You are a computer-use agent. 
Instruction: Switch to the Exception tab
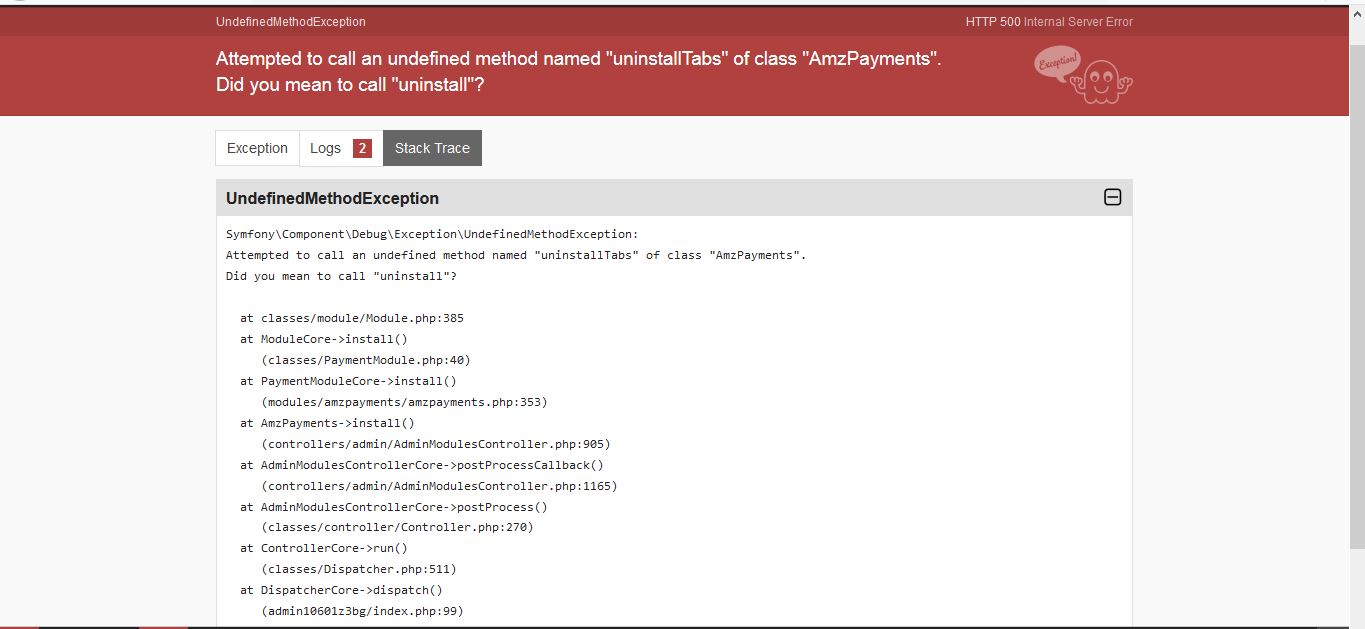256,147
